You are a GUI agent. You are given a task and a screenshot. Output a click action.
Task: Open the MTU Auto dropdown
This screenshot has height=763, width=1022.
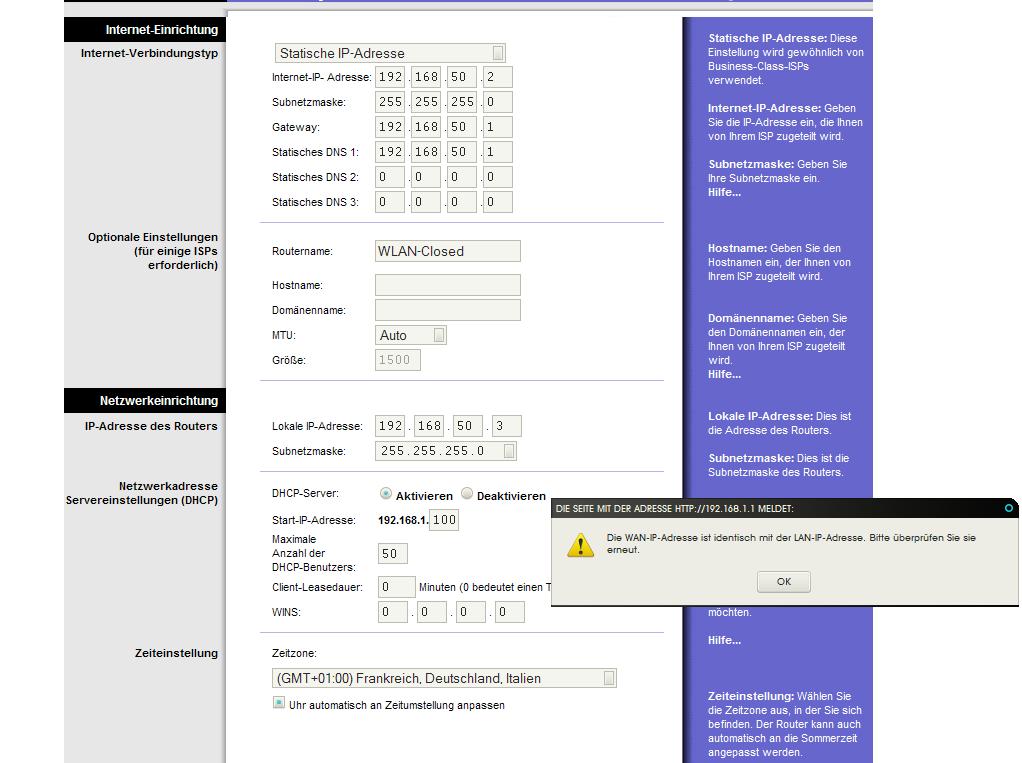(x=411, y=335)
